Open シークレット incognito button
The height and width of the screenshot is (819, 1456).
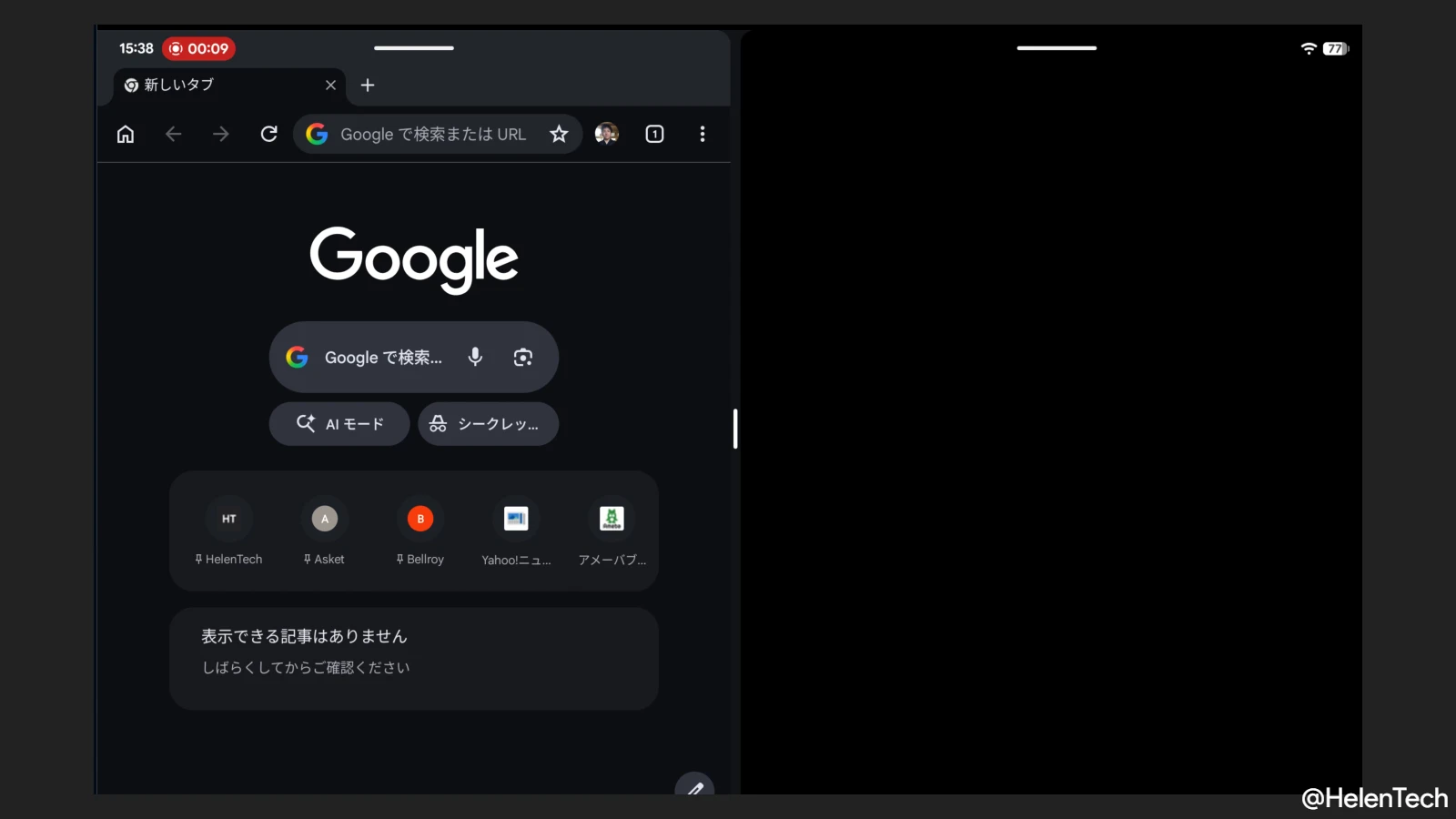tap(489, 424)
